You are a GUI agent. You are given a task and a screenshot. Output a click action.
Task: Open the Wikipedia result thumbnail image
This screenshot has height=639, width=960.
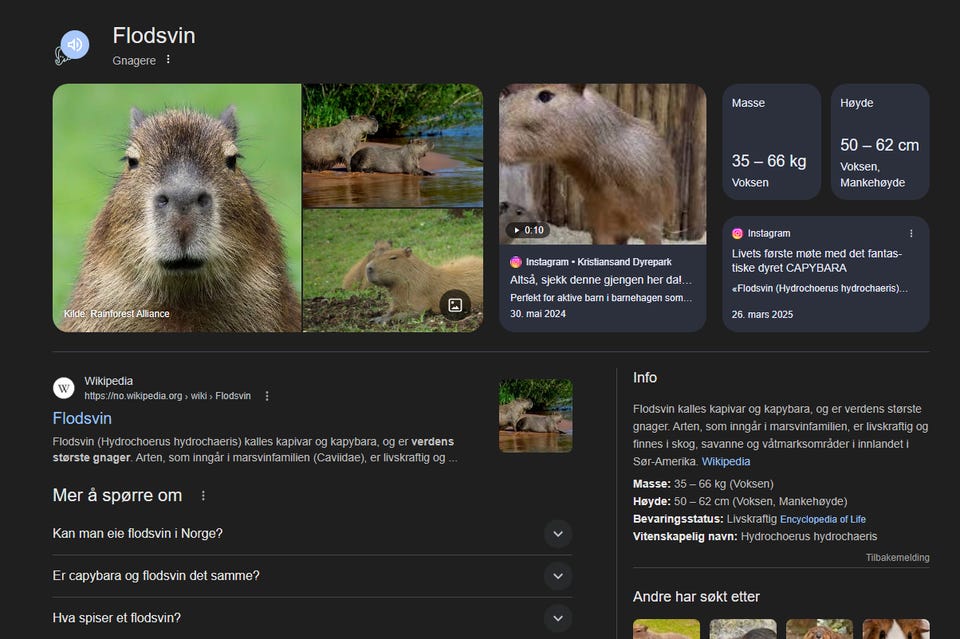536,415
